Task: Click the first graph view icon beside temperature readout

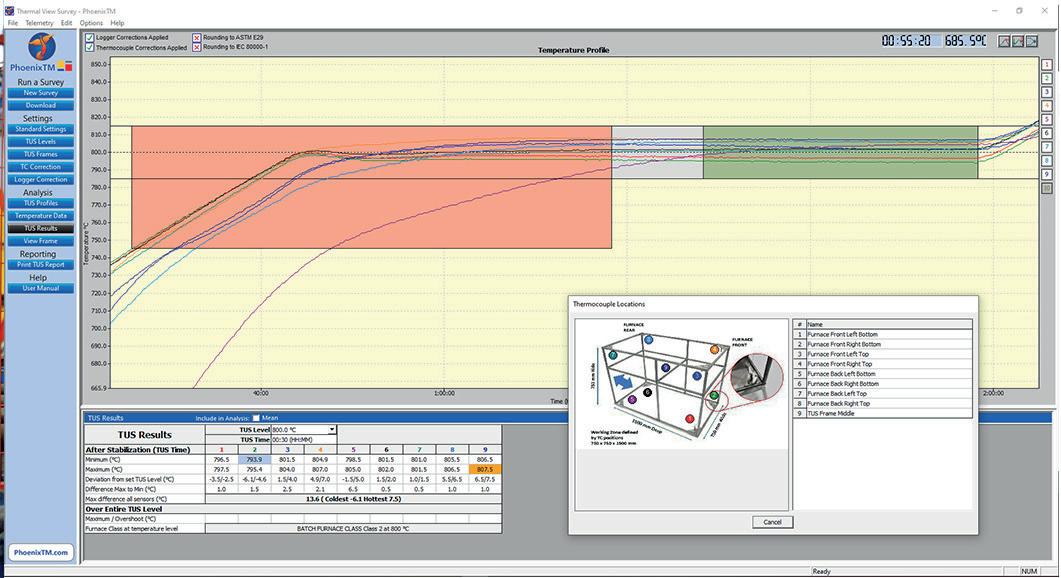Action: 1004,41
